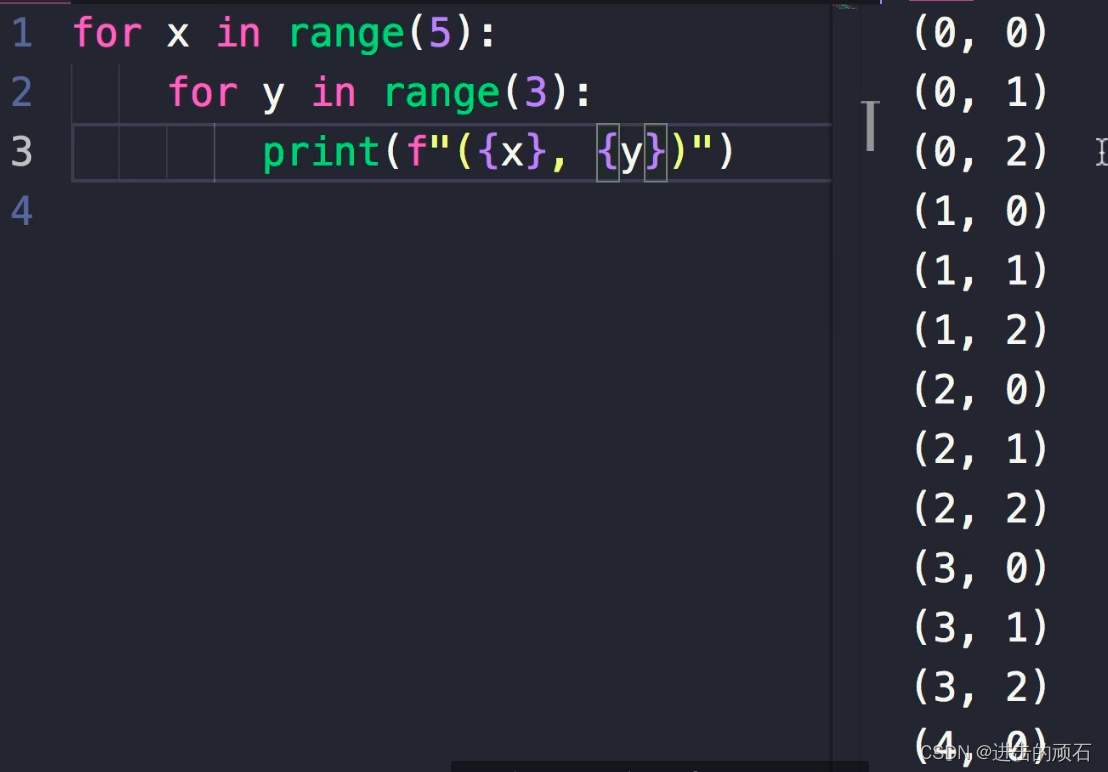Click the variable x on line 1
1108x772 pixels.
coord(176,32)
